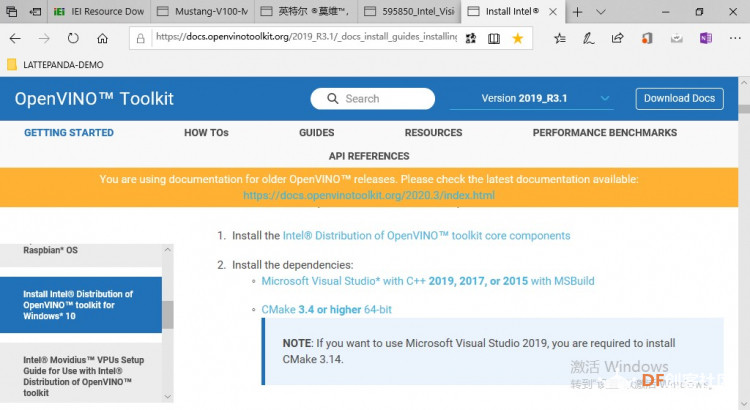Click sidebar scrollbar down arrow
Image resolution: width=750 pixels, height=410 pixels.
(x=167, y=396)
